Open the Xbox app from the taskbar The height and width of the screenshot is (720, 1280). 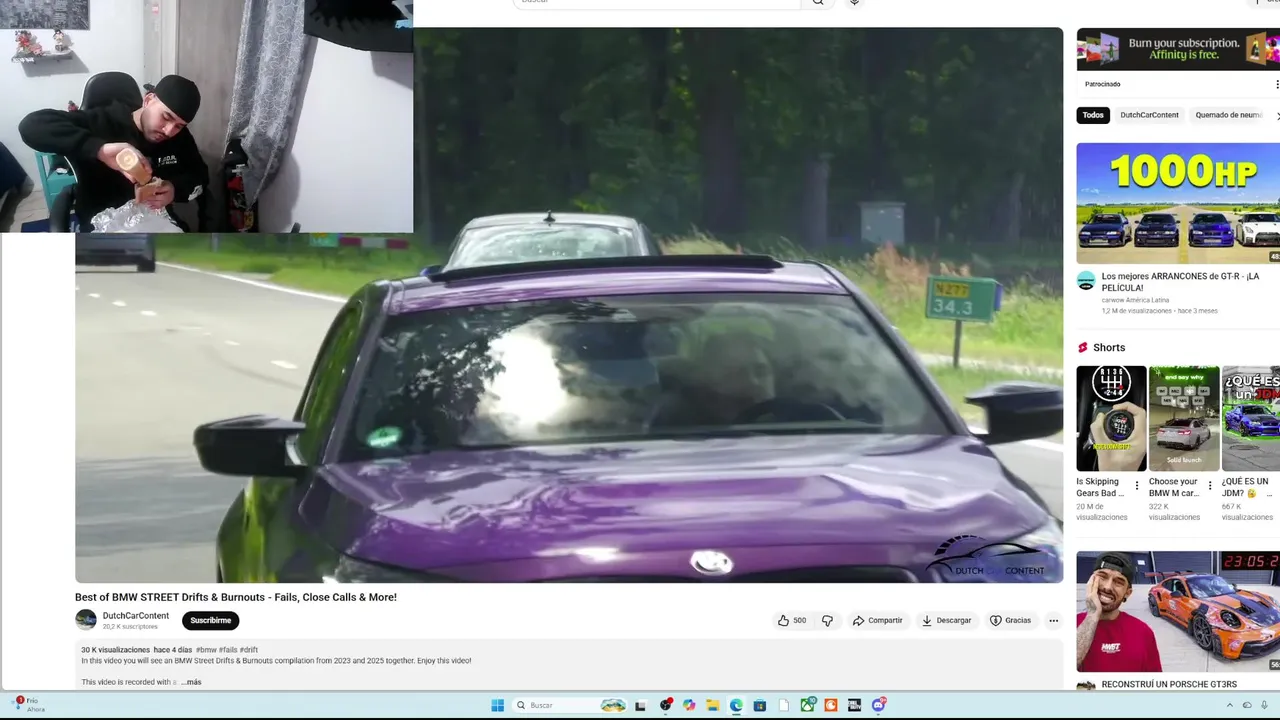click(807, 705)
